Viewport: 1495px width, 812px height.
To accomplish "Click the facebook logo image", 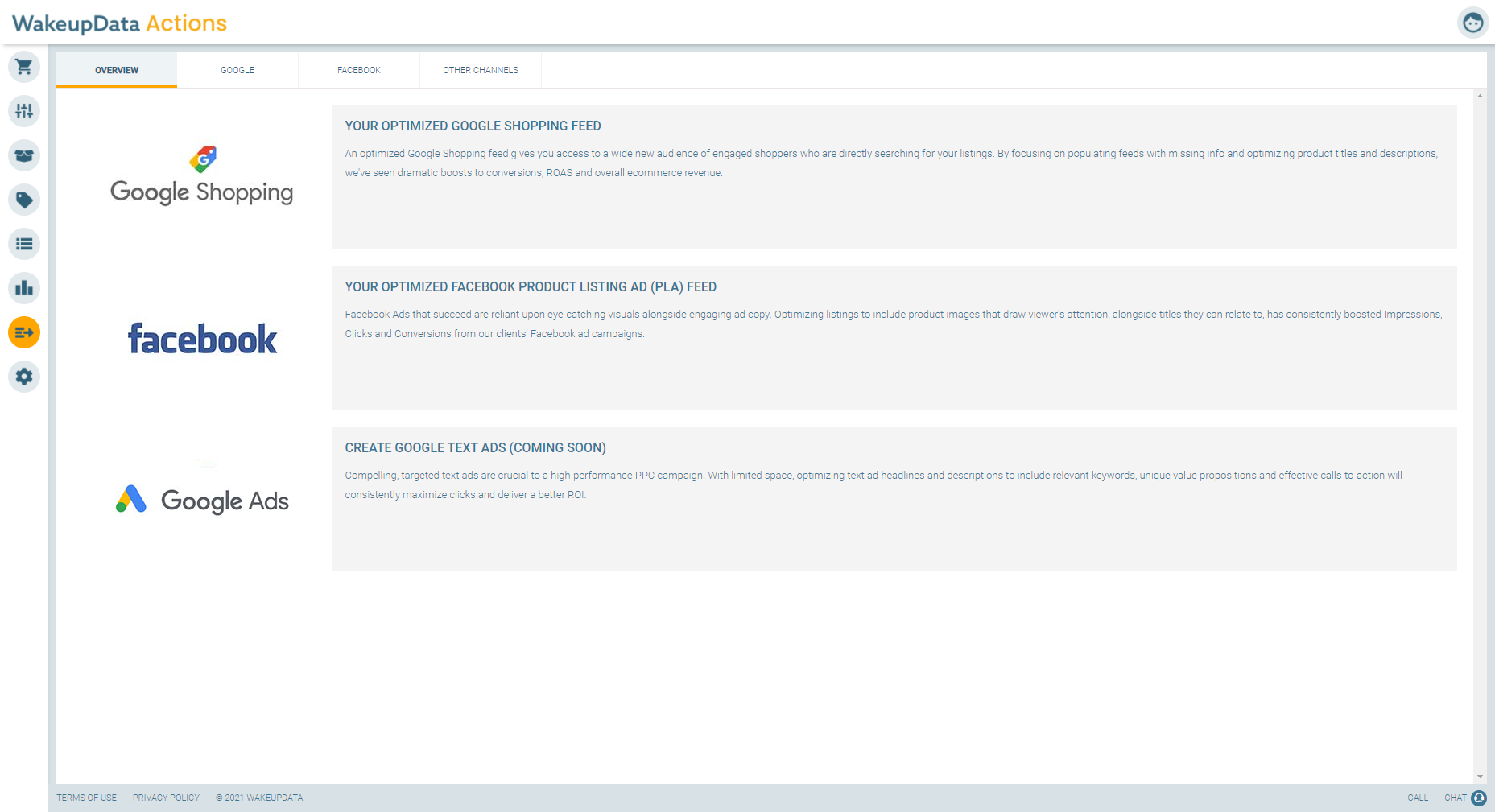I will [x=202, y=339].
